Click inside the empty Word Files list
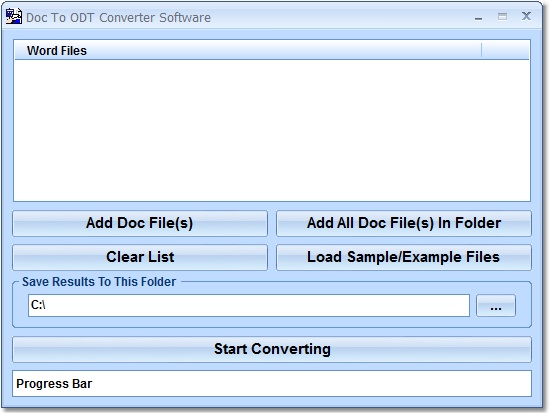550x415 pixels. pos(272,130)
